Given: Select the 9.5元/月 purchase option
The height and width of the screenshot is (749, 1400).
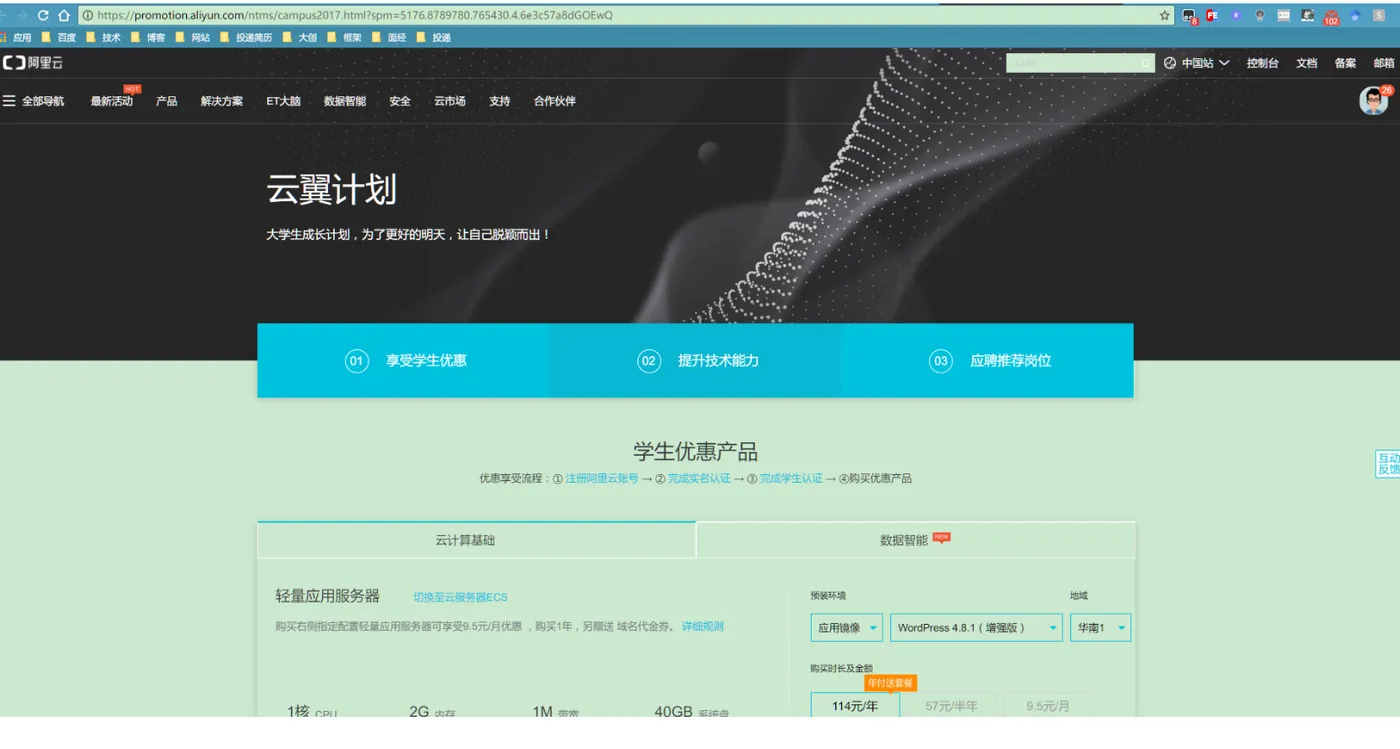Looking at the screenshot, I should point(1048,705).
